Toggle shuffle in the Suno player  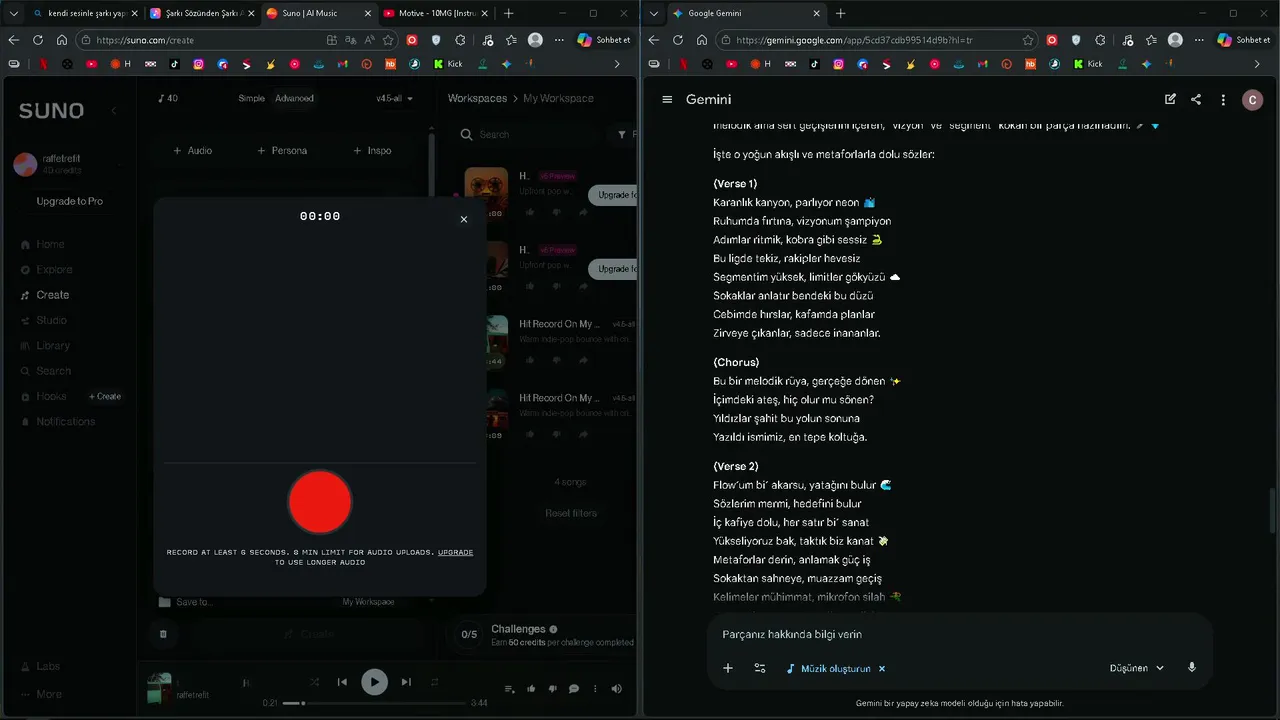point(314,682)
